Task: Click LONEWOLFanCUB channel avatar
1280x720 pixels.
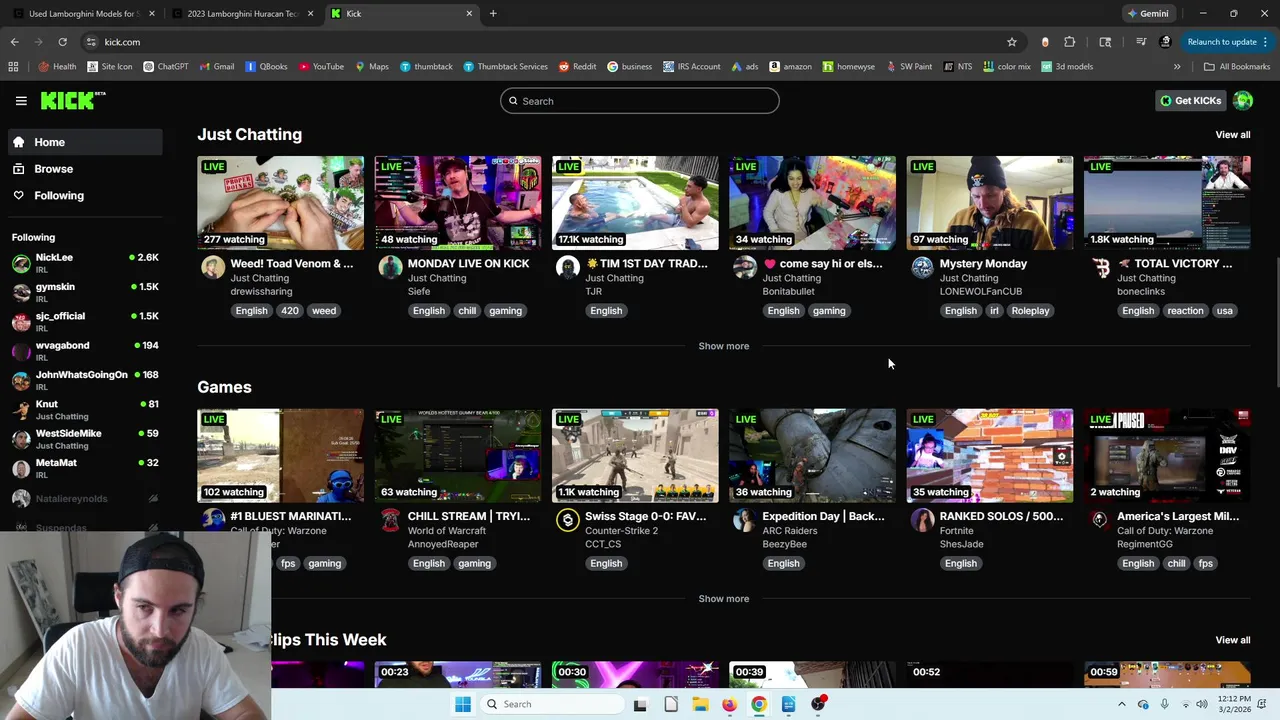Action: click(x=922, y=267)
